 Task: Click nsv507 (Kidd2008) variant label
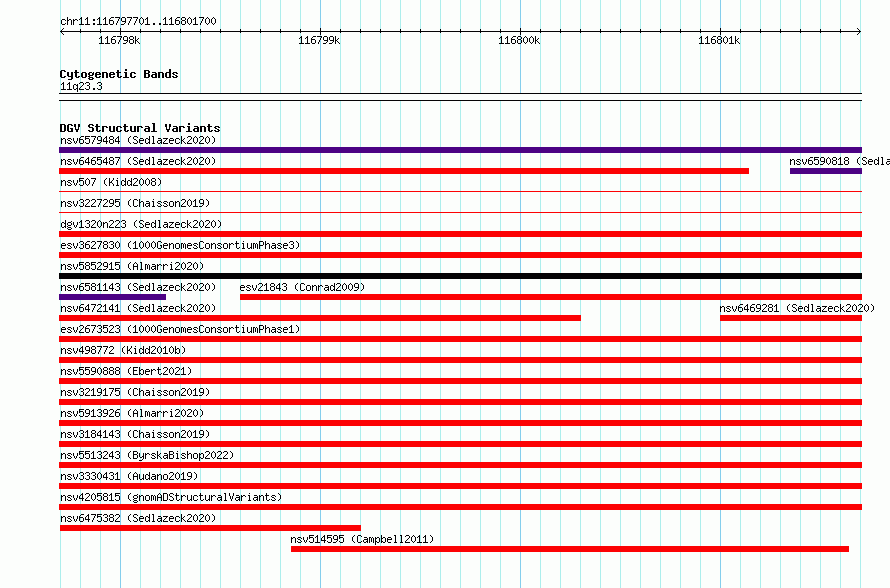pyautogui.click(x=111, y=182)
